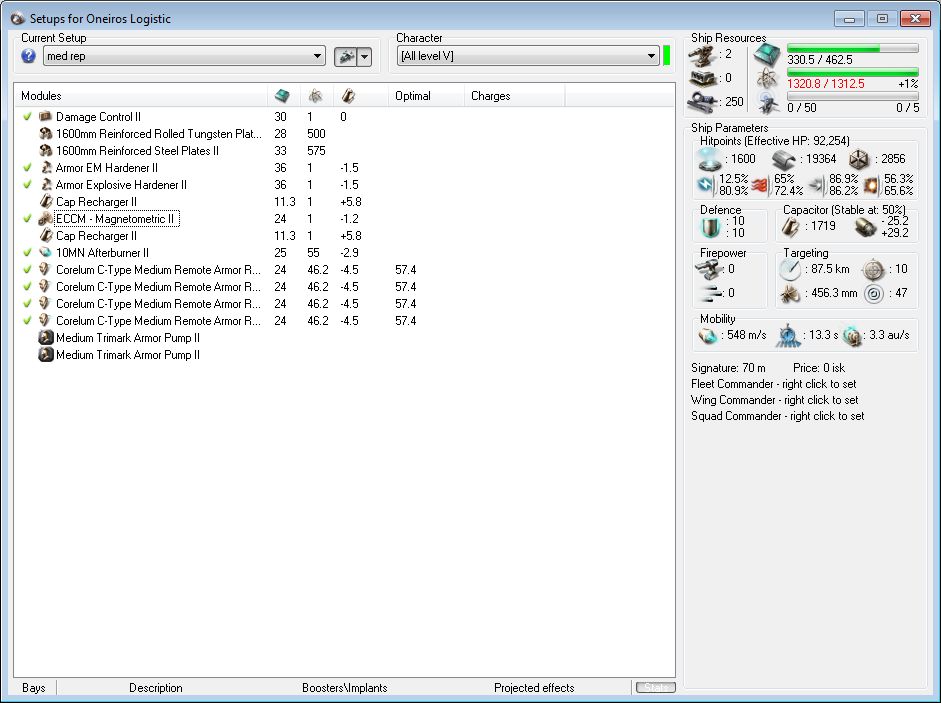
Task: Click the armor hitpoints icon showing 19364
Action: pyautogui.click(x=783, y=159)
